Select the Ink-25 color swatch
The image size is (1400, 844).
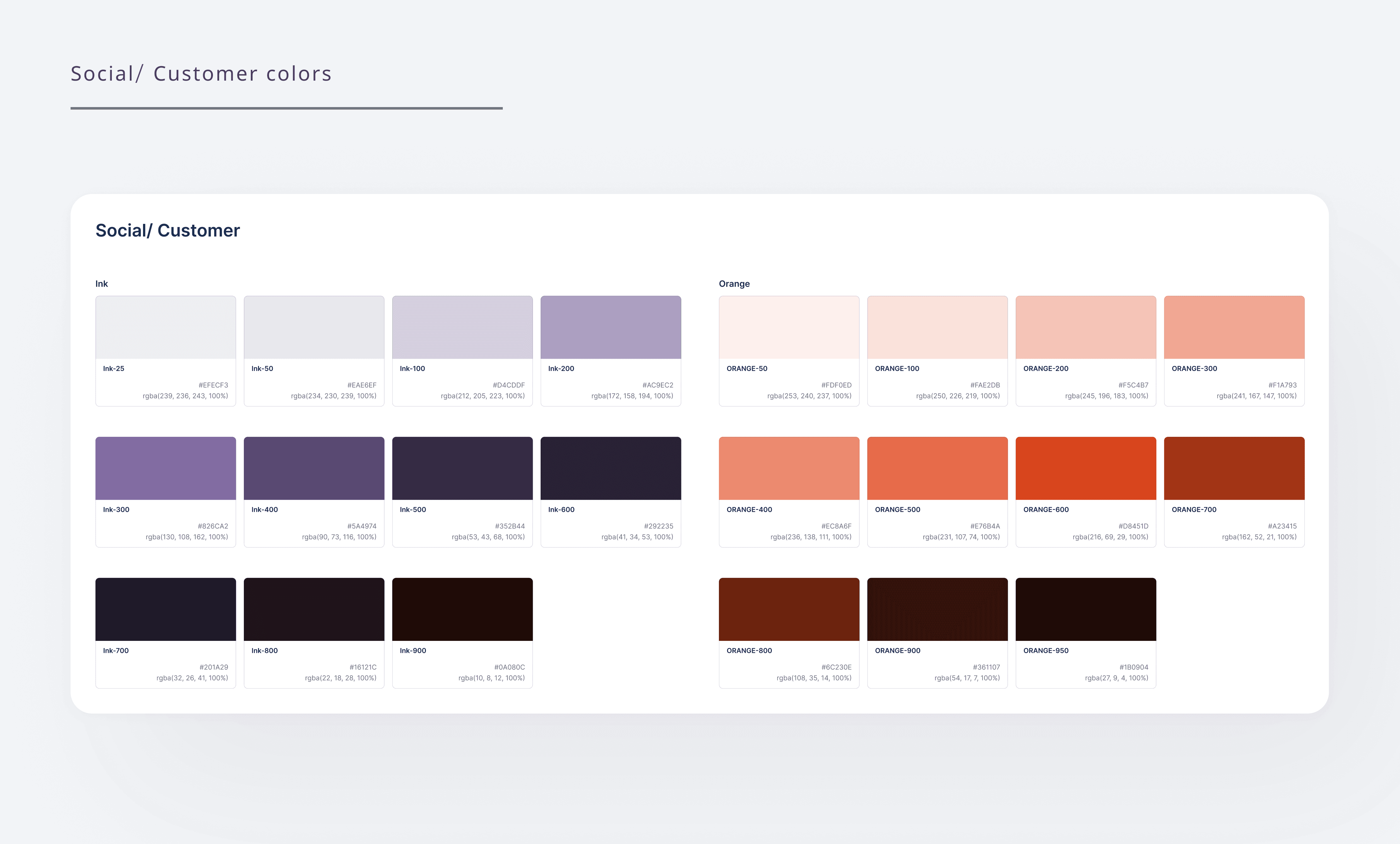165,327
